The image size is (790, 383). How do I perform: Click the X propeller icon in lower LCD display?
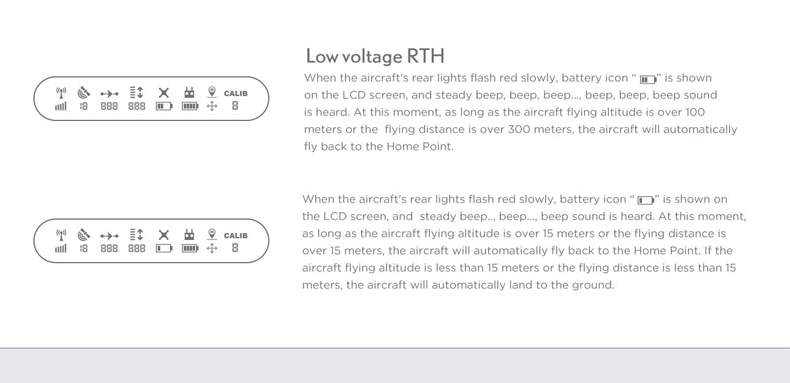tap(164, 235)
